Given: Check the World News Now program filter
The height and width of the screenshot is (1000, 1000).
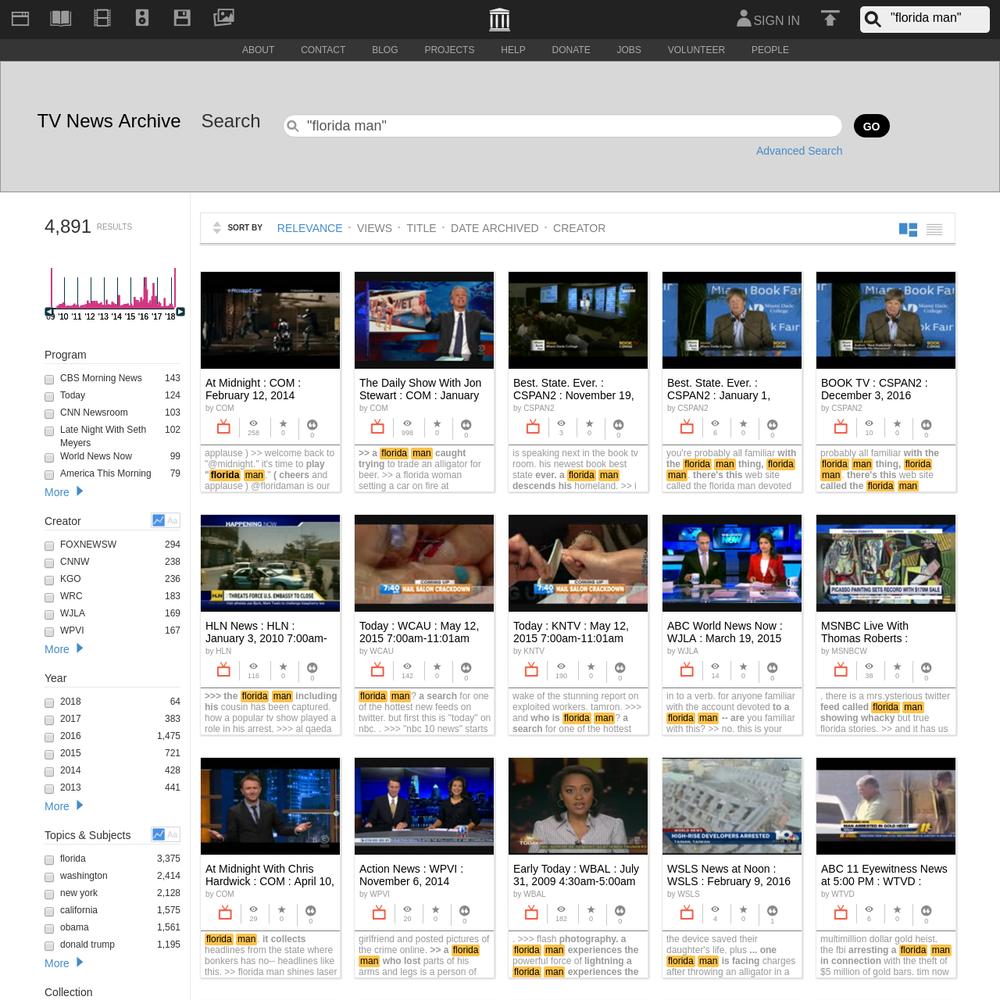Looking at the screenshot, I should click(x=49, y=458).
